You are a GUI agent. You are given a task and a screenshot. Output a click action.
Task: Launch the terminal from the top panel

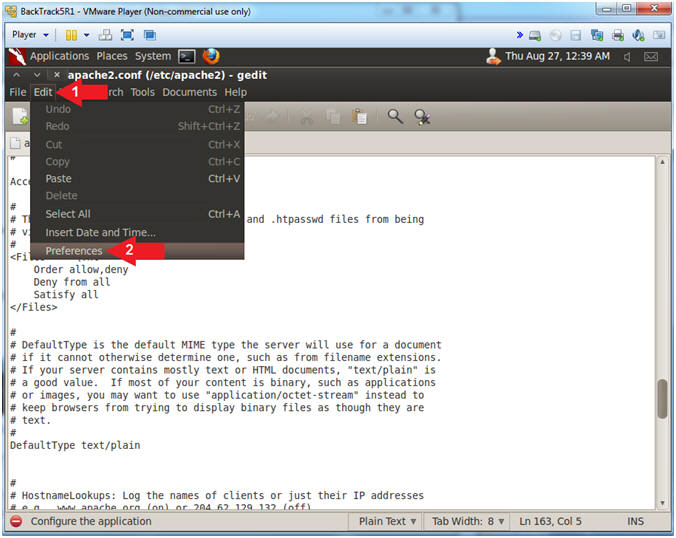point(187,56)
